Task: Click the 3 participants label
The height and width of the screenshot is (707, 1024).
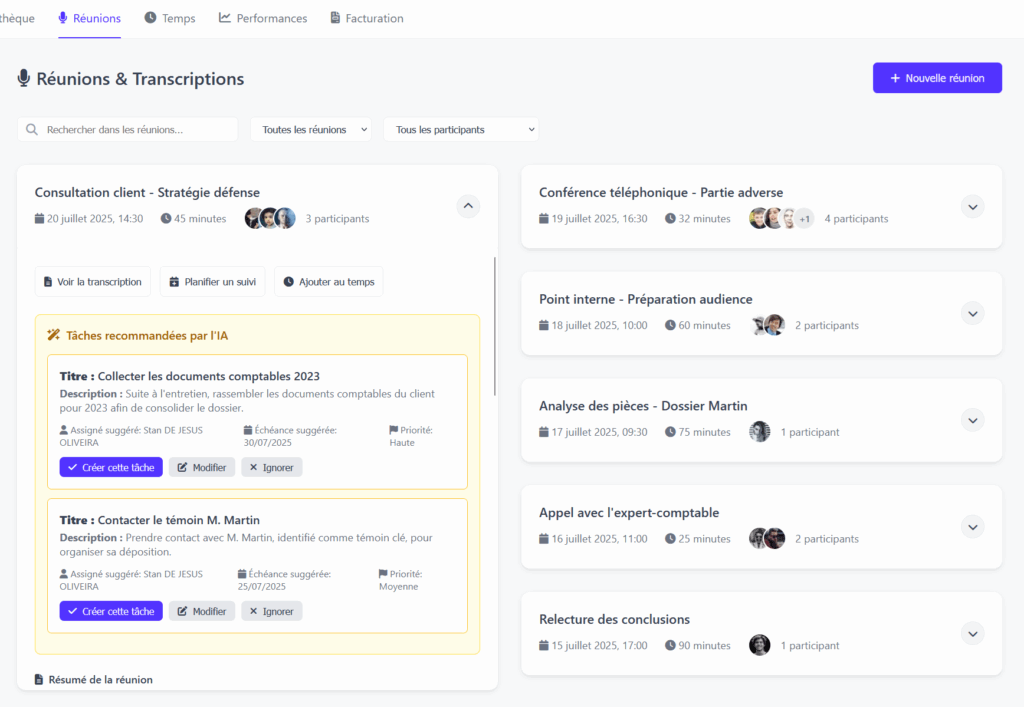Action: (337, 219)
